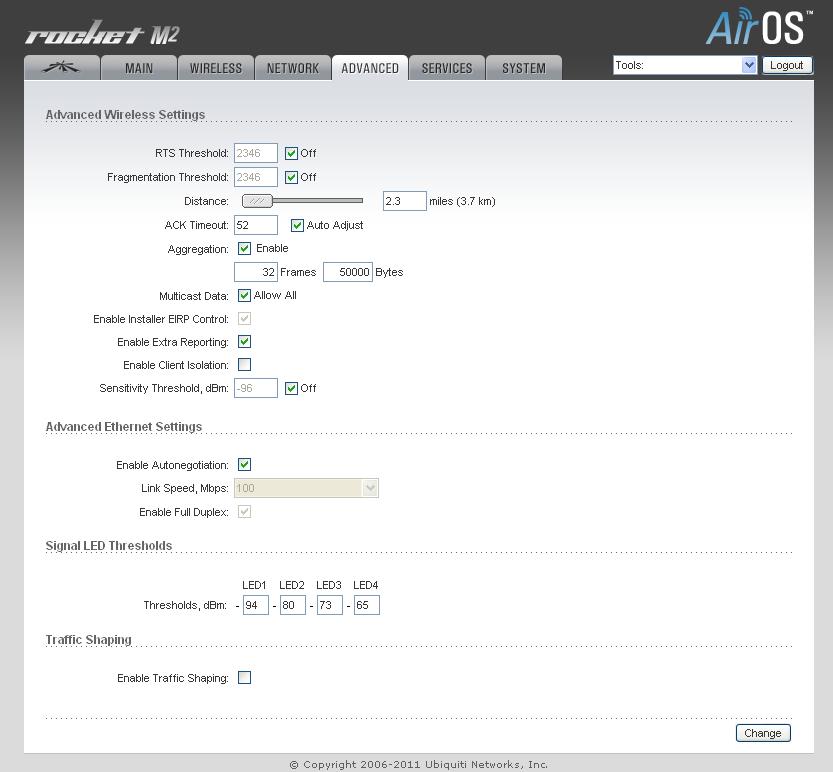
Task: Select the ADVANCED tab
Action: point(370,68)
